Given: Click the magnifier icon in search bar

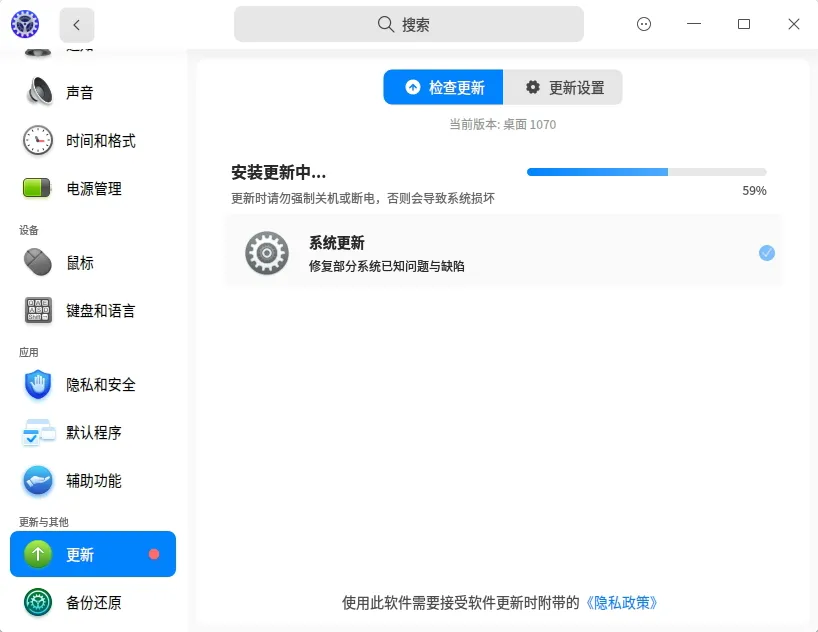Looking at the screenshot, I should pyautogui.click(x=386, y=24).
